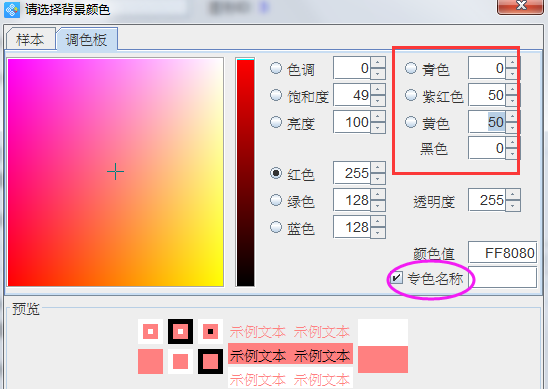Select the 蓝色 radio button
The width and height of the screenshot is (548, 389).
(x=276, y=227)
